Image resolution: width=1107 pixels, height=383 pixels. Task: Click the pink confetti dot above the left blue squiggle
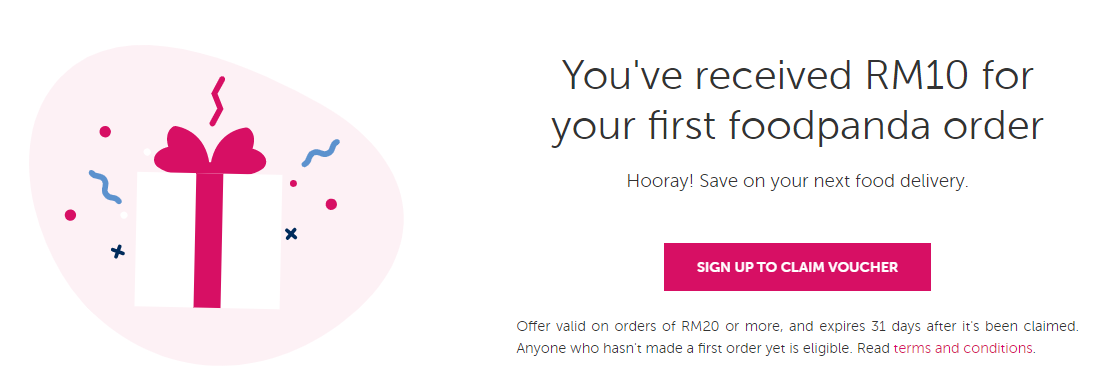(105, 131)
